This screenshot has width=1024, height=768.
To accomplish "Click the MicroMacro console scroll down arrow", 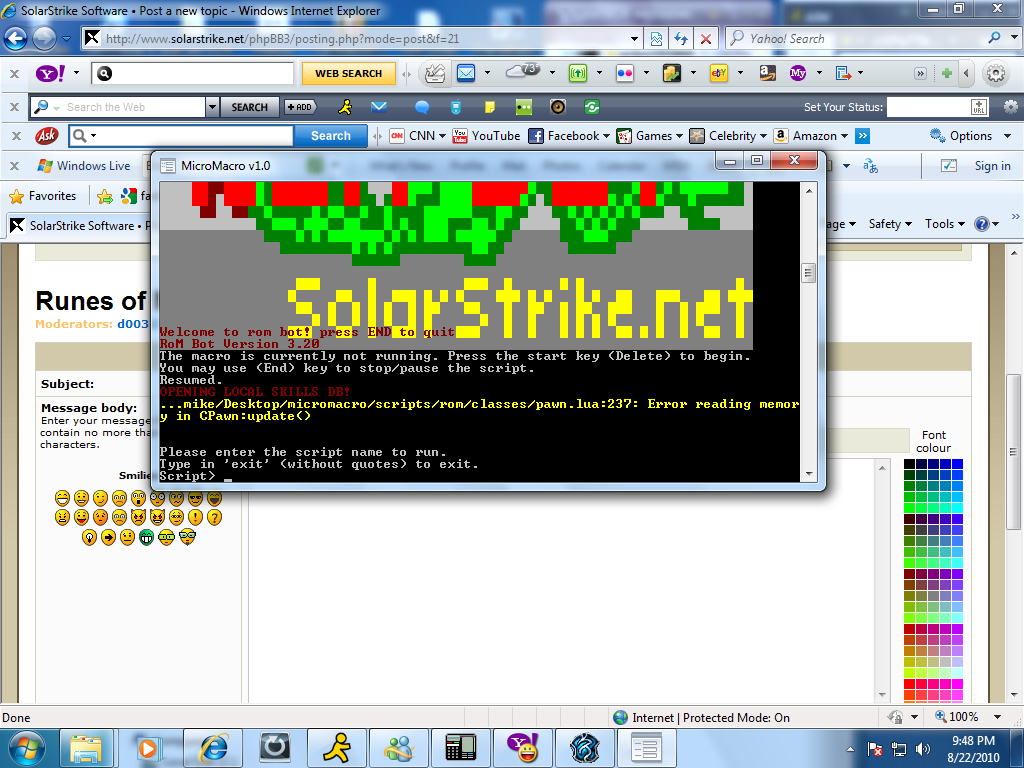I will [x=809, y=473].
